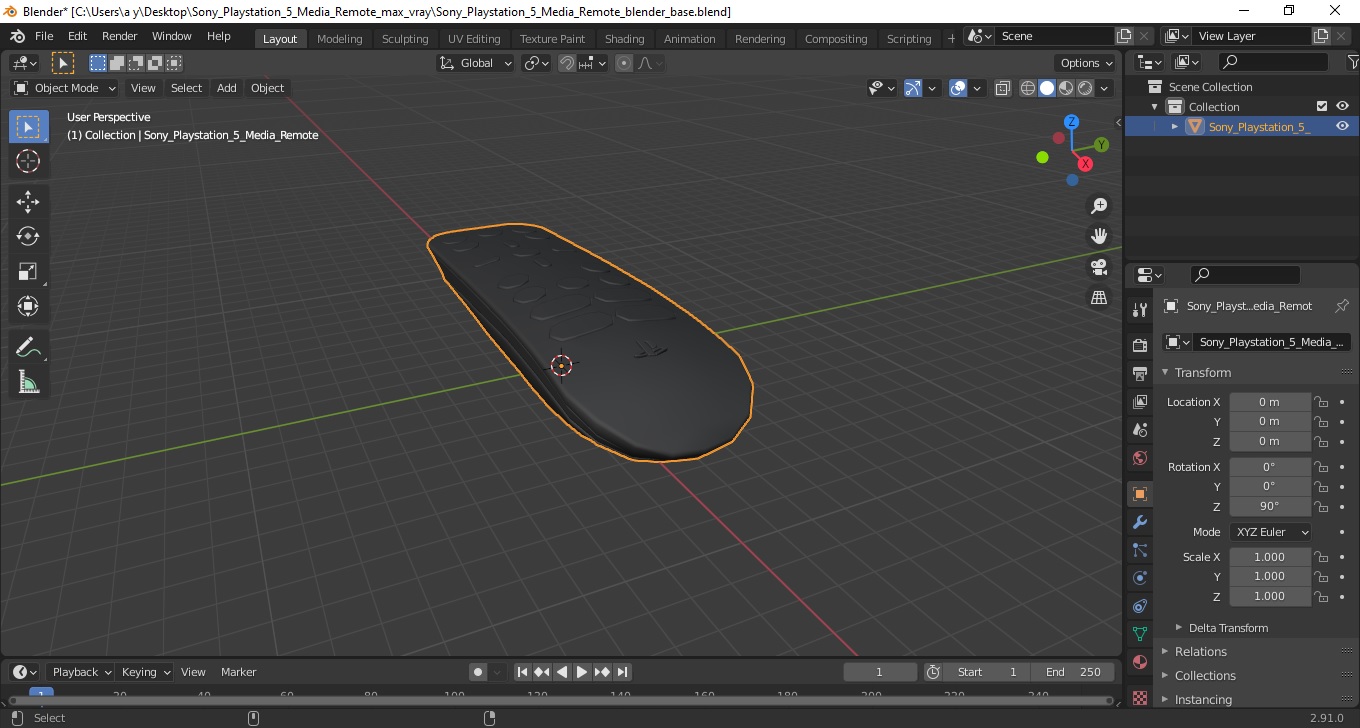Open Render properties tab icon
1360x728 pixels.
click(x=1140, y=346)
